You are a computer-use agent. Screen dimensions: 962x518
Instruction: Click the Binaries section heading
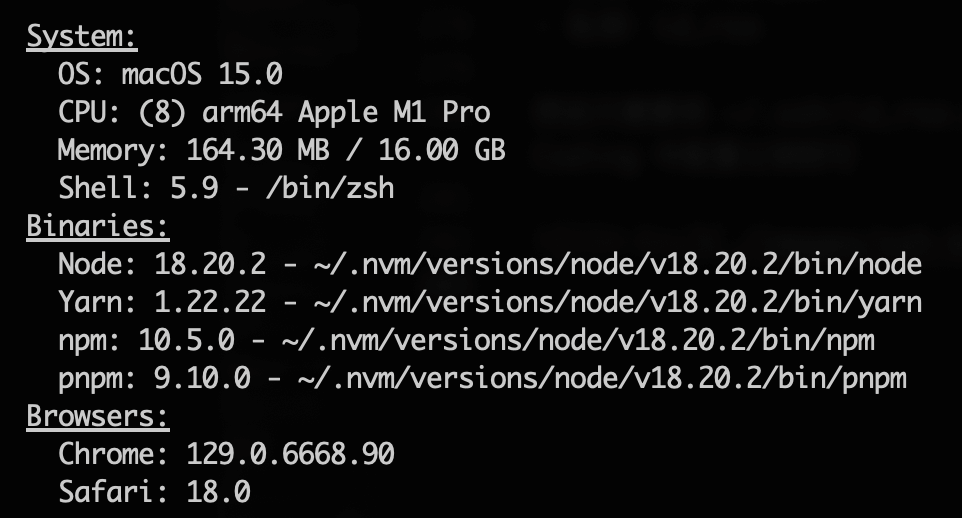98,226
